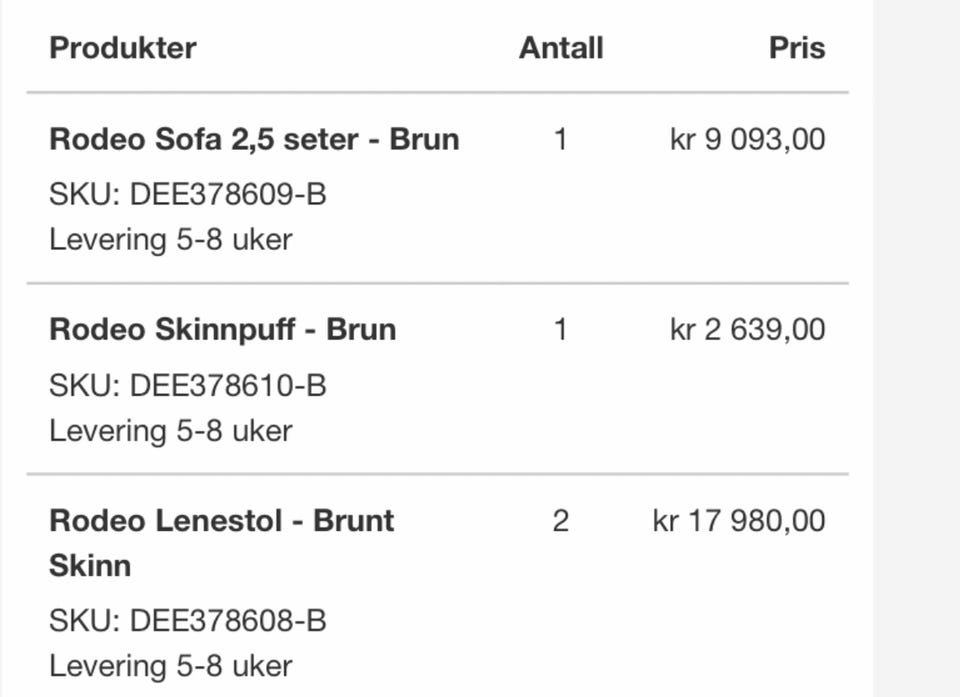Click price kr 17 980,00

coord(739,521)
